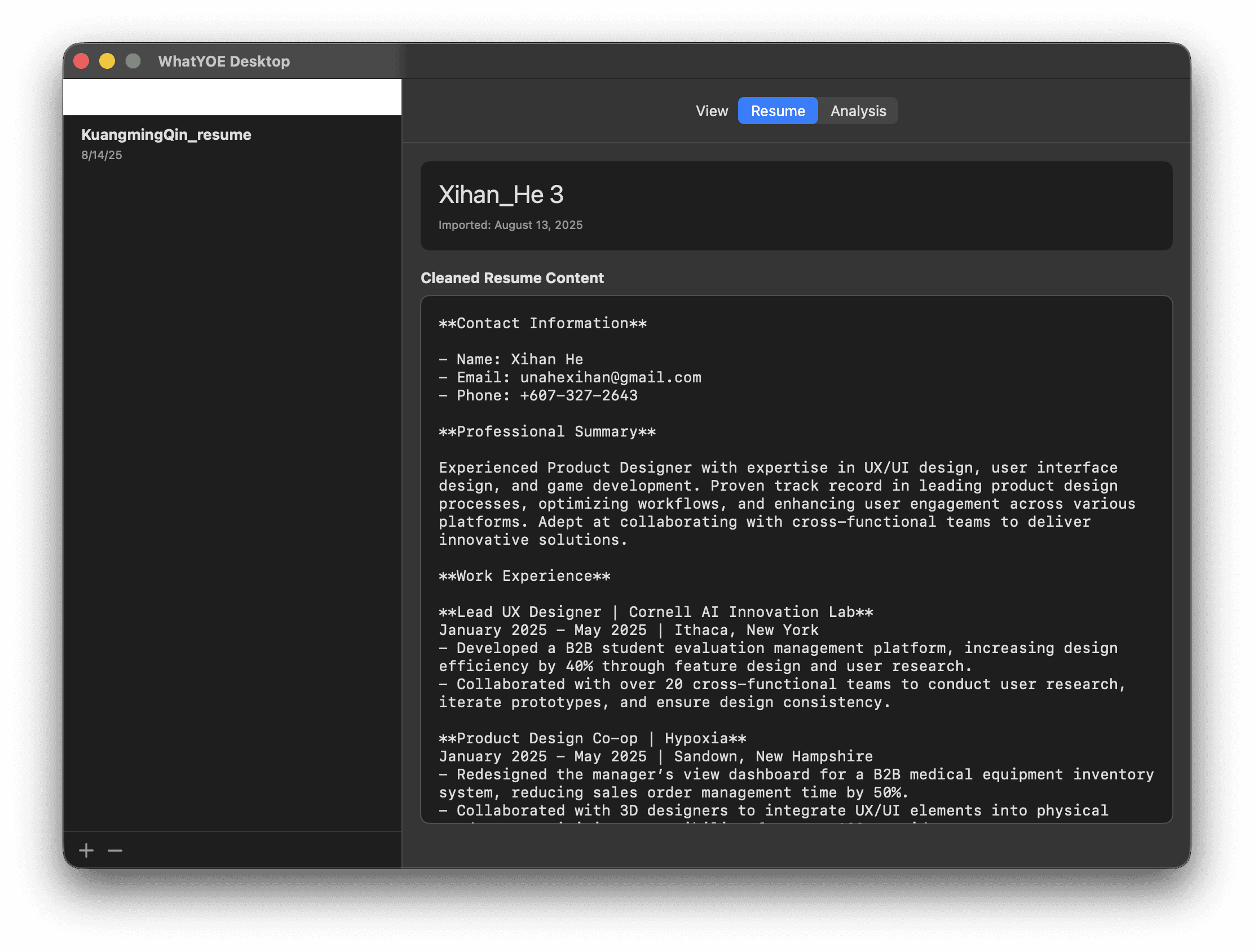Click the highlighted white sidebar row
The image size is (1254, 952).
click(x=232, y=97)
